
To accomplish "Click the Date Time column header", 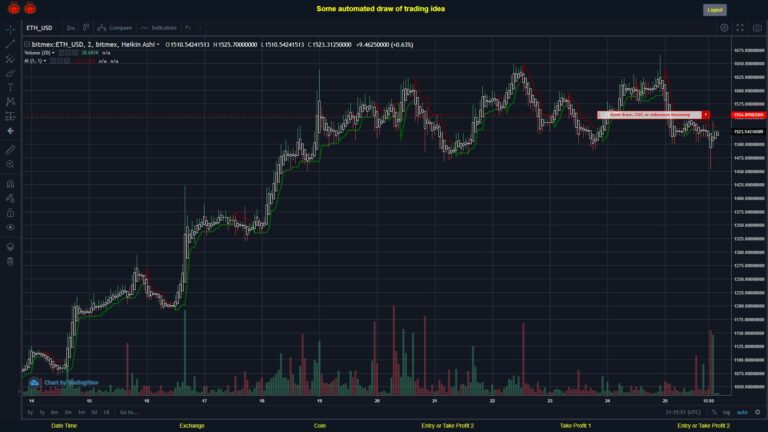I will tap(64, 426).
